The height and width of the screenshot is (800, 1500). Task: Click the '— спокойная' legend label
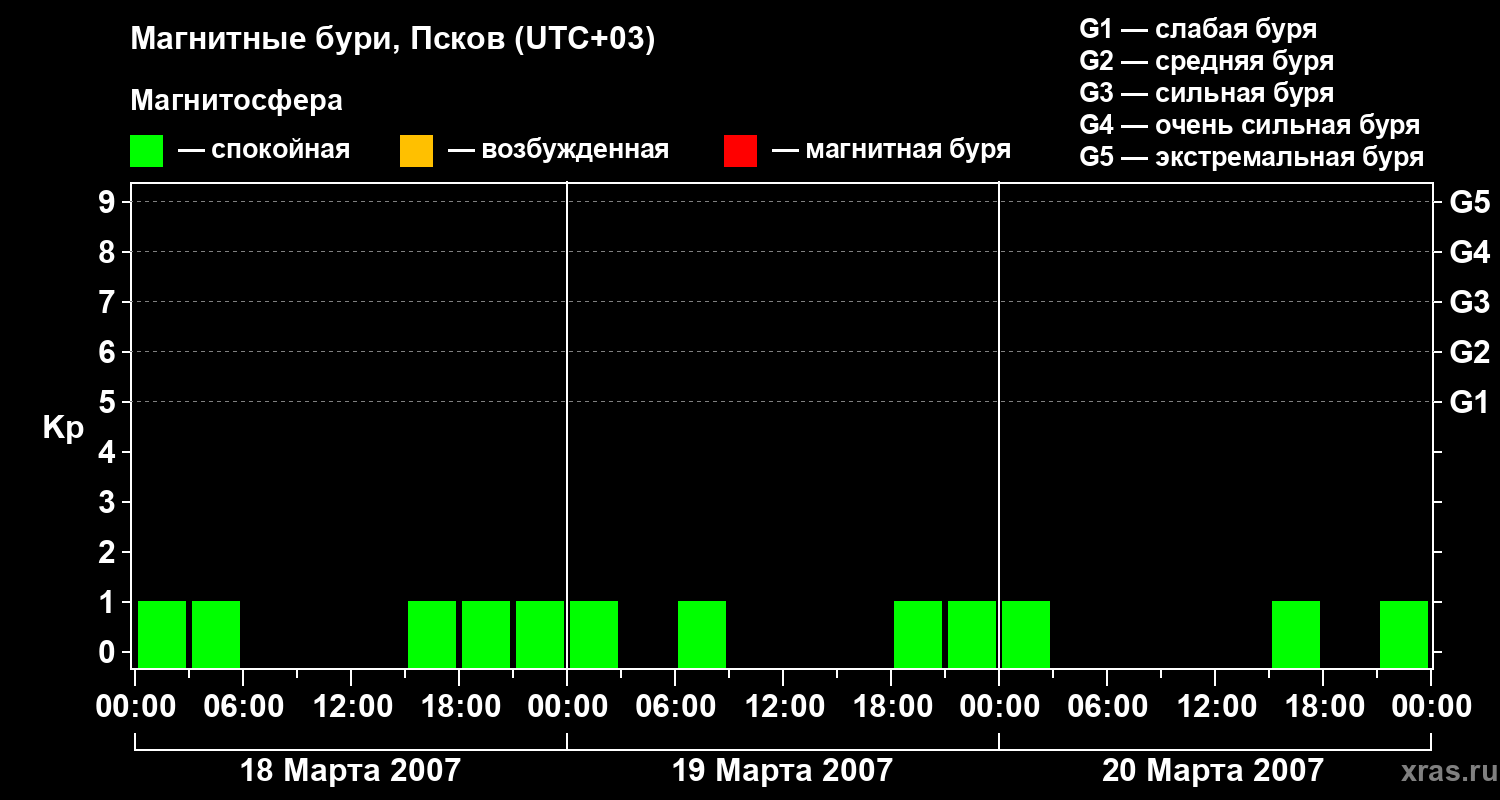264,150
